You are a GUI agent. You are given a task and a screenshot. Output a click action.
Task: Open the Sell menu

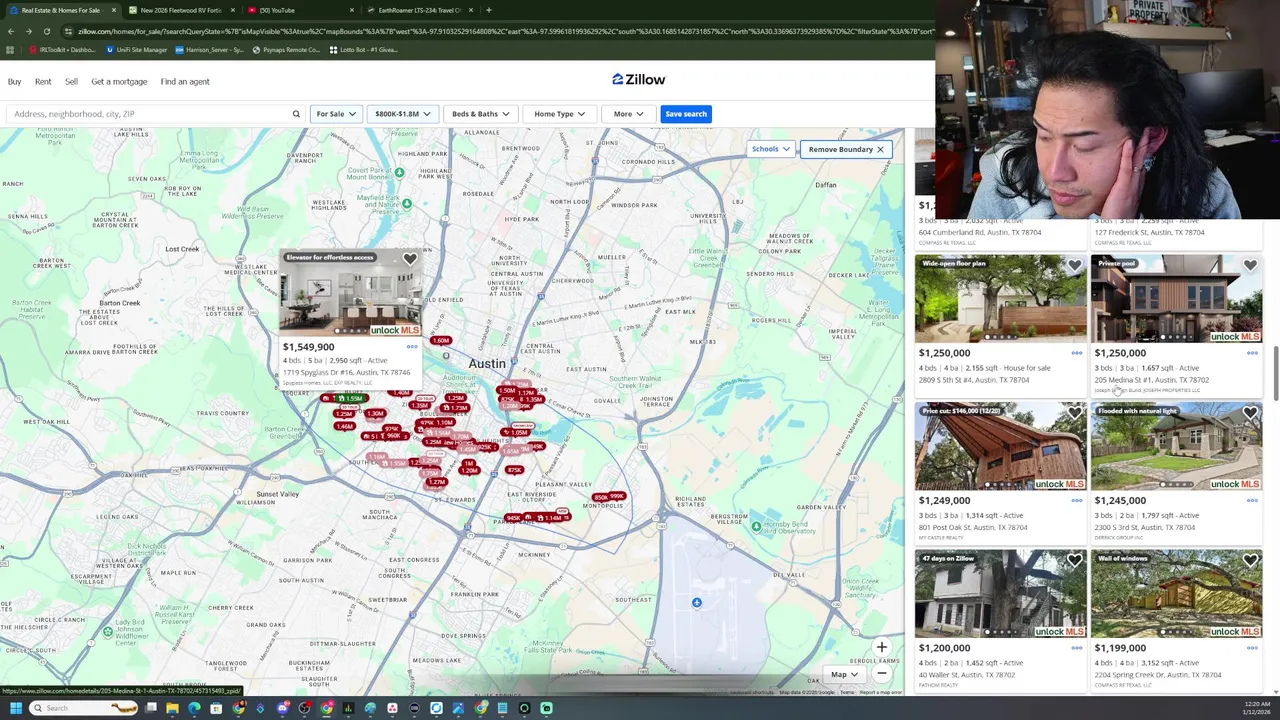coord(71,82)
